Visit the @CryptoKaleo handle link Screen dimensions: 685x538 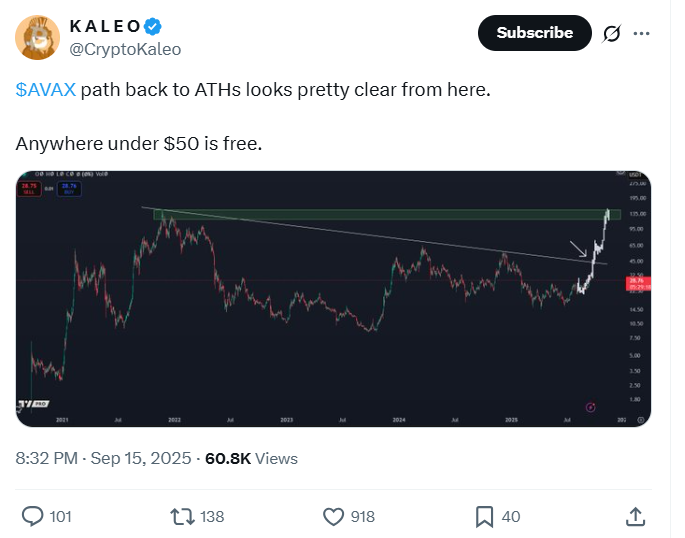[x=125, y=49]
